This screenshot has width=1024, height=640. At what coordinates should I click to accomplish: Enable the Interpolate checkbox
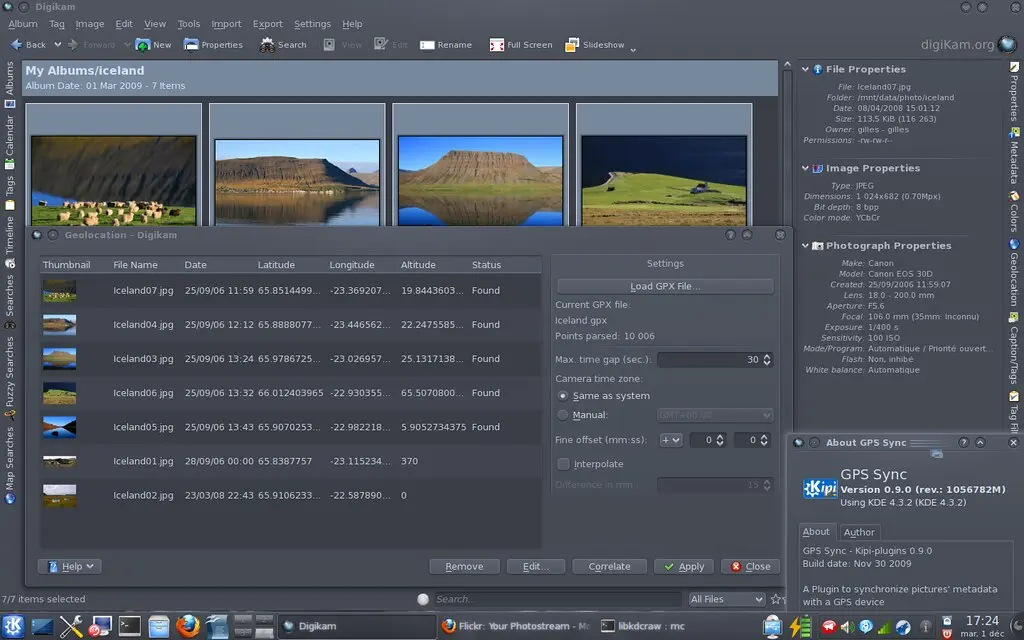tap(564, 464)
